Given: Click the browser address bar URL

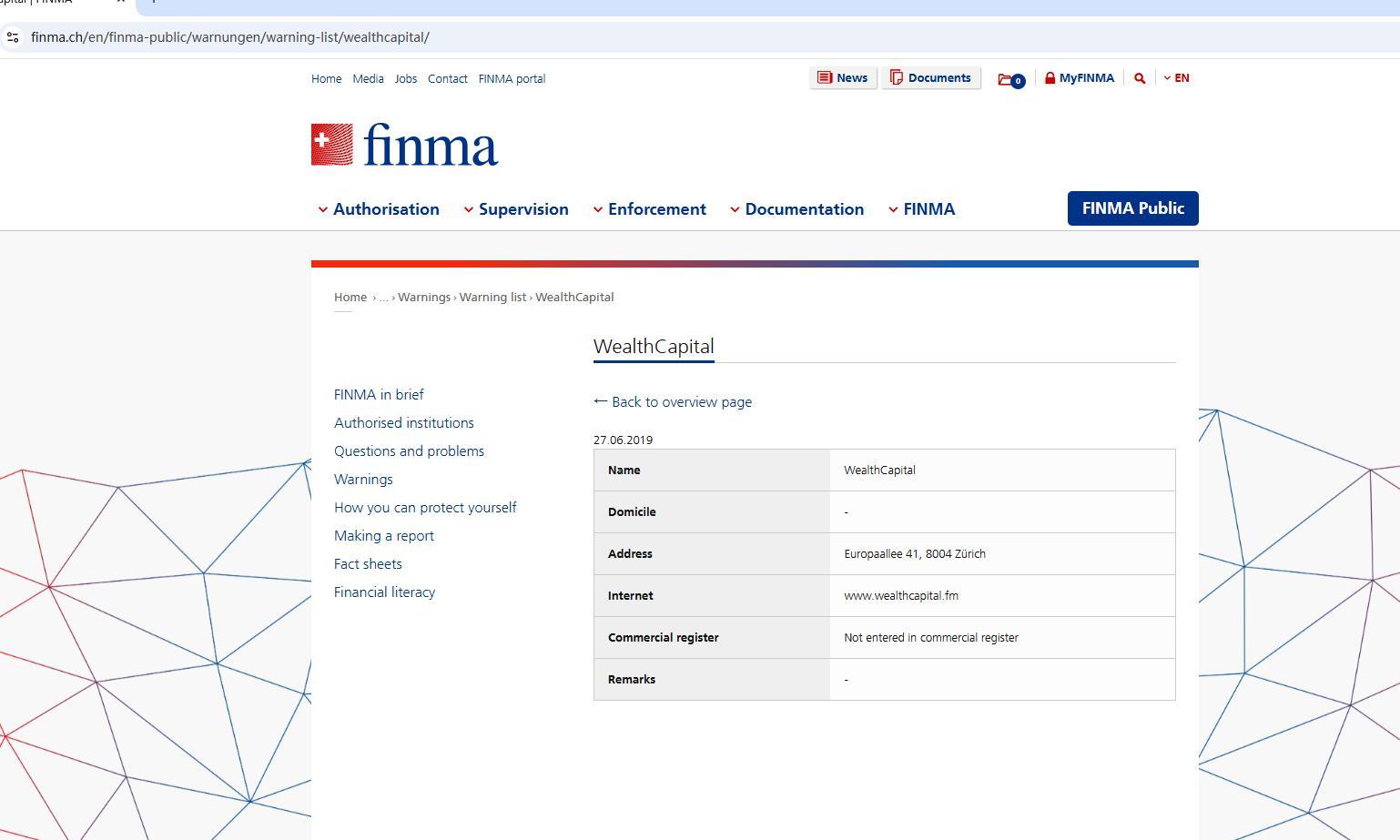Looking at the screenshot, I should (229, 37).
